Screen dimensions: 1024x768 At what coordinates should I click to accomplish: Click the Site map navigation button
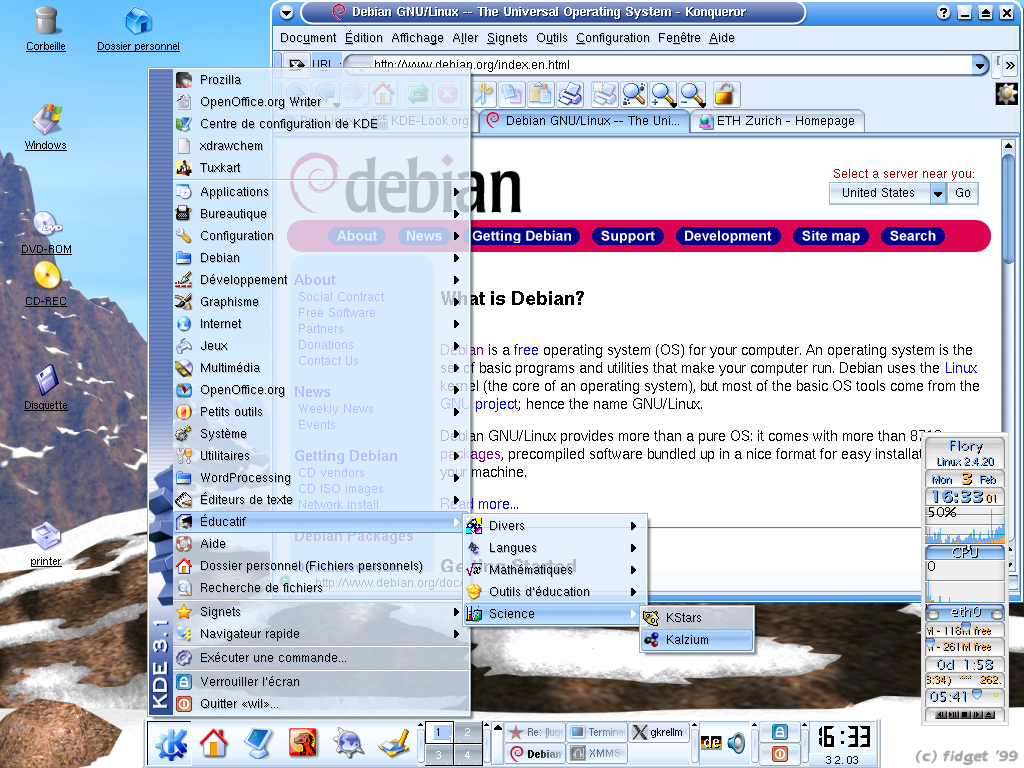(x=831, y=236)
